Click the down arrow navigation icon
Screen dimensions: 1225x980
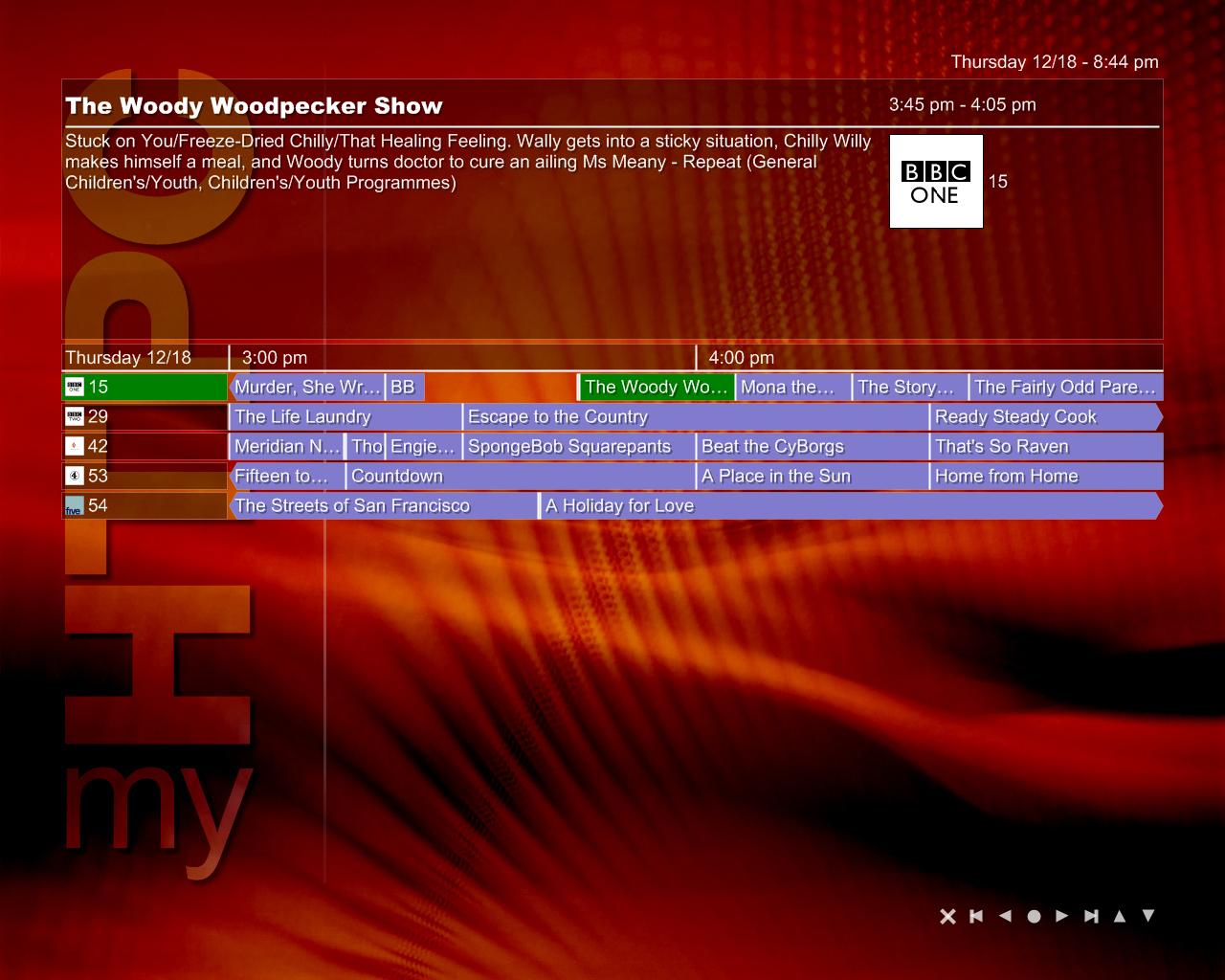pos(1148,916)
